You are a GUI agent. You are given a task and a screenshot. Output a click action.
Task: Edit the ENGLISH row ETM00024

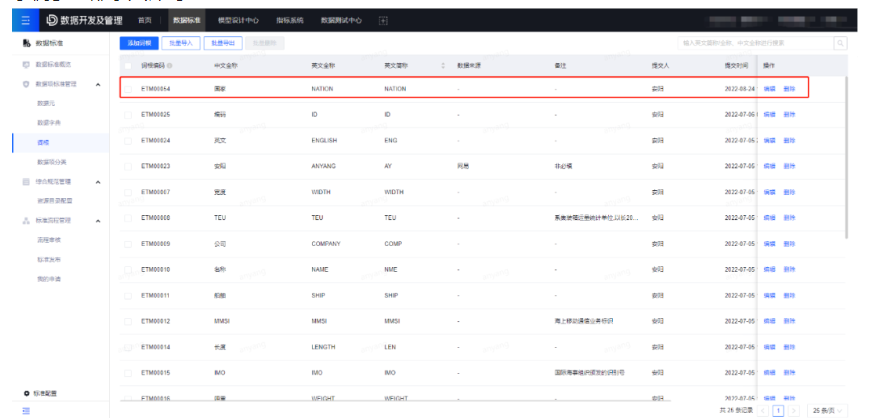[x=769, y=140]
